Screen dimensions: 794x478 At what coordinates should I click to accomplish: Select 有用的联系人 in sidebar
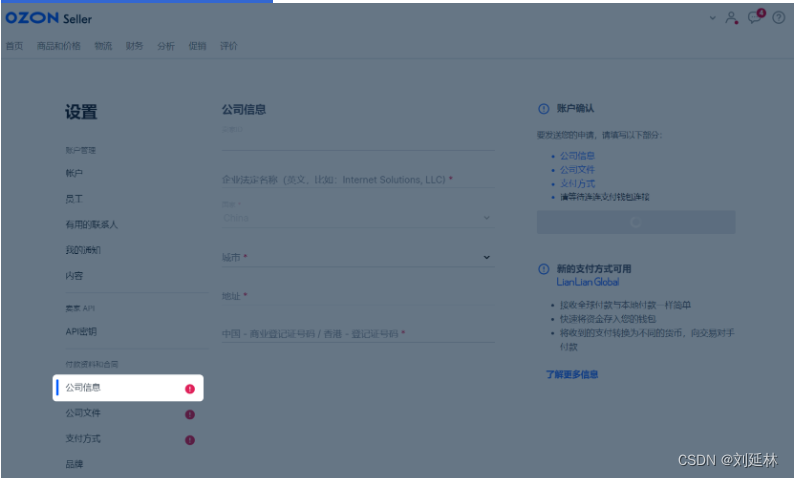point(92,224)
